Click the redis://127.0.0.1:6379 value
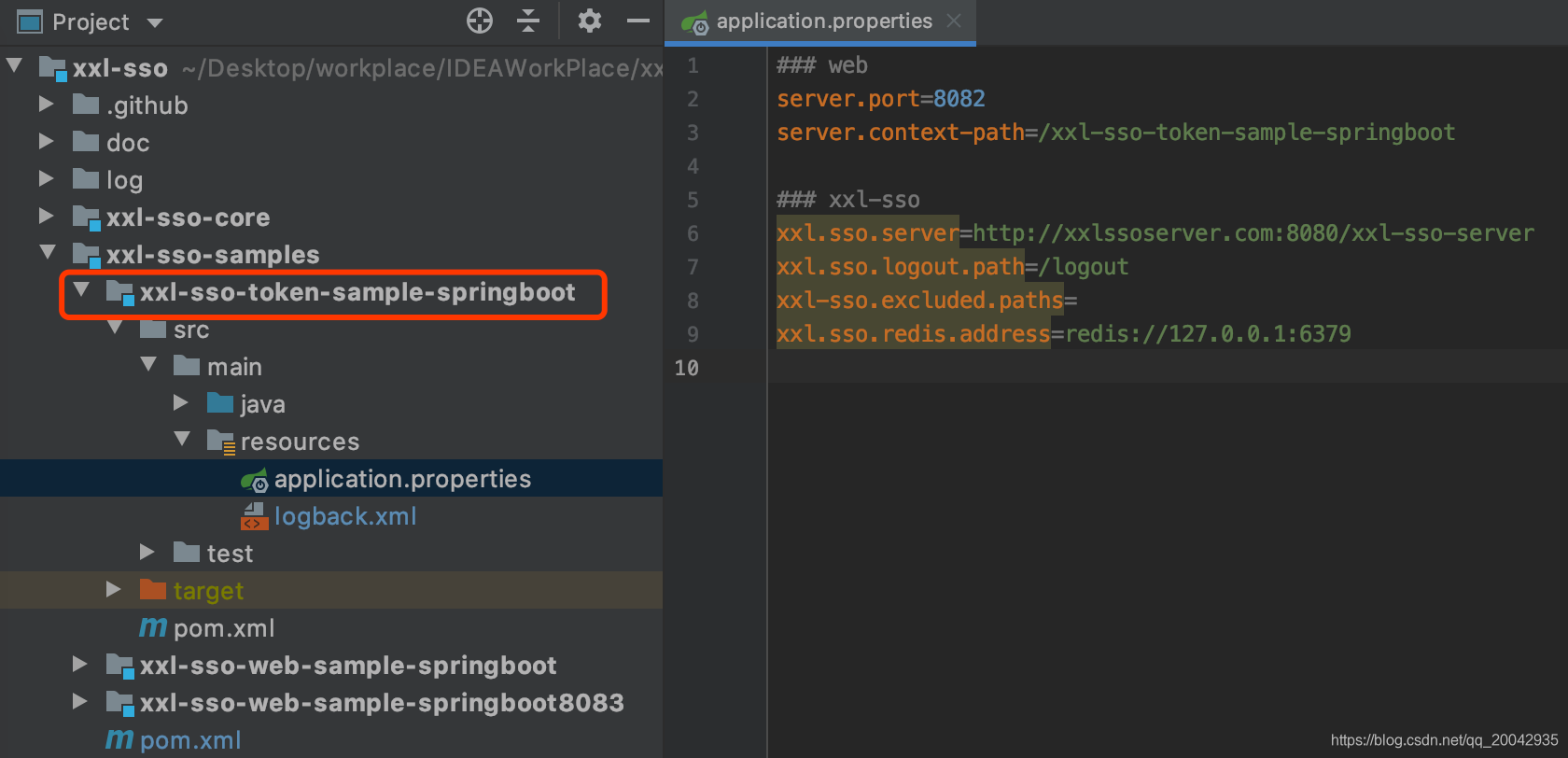Viewport: 1568px width, 758px height. click(1209, 334)
